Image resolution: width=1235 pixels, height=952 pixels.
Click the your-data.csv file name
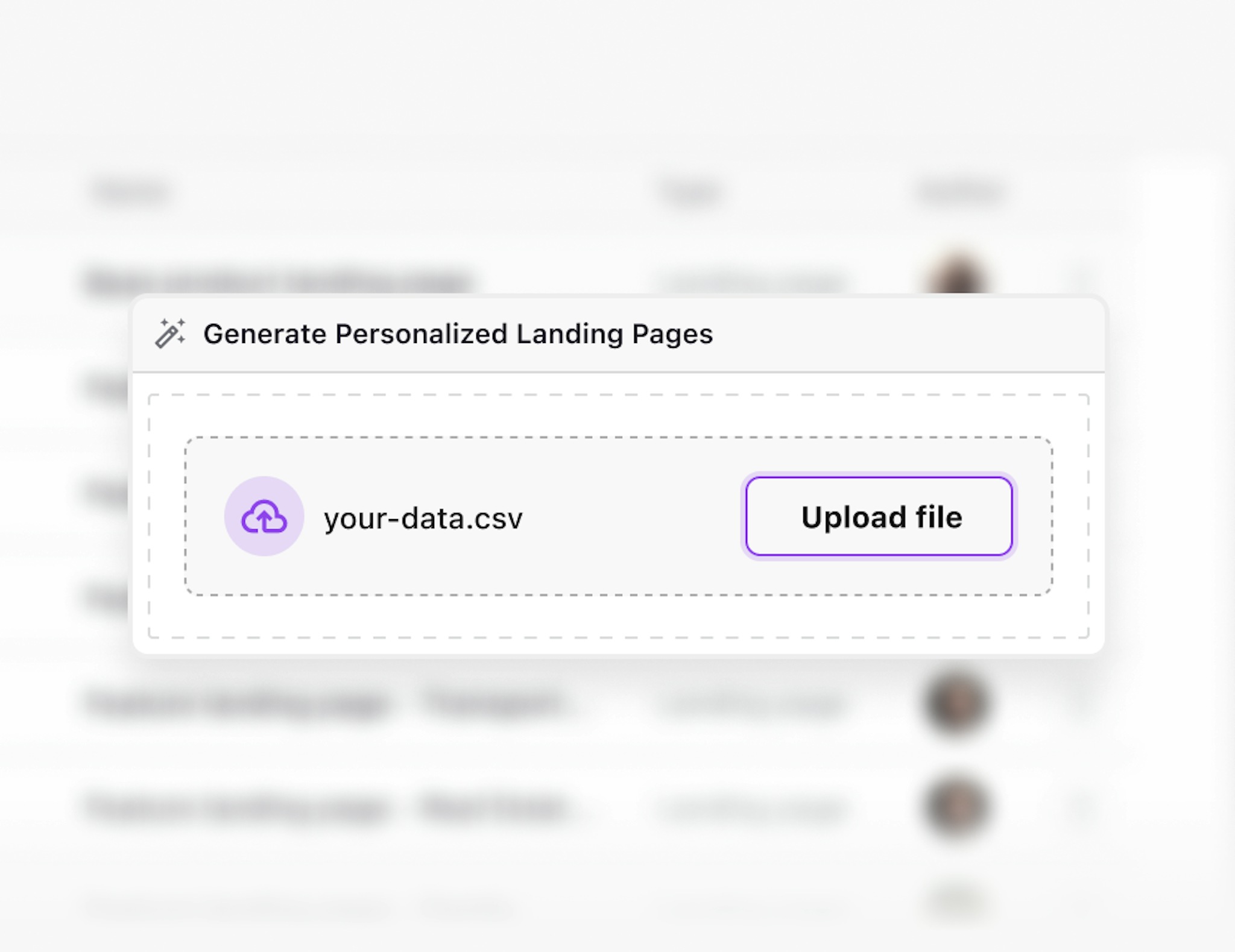[423, 518]
